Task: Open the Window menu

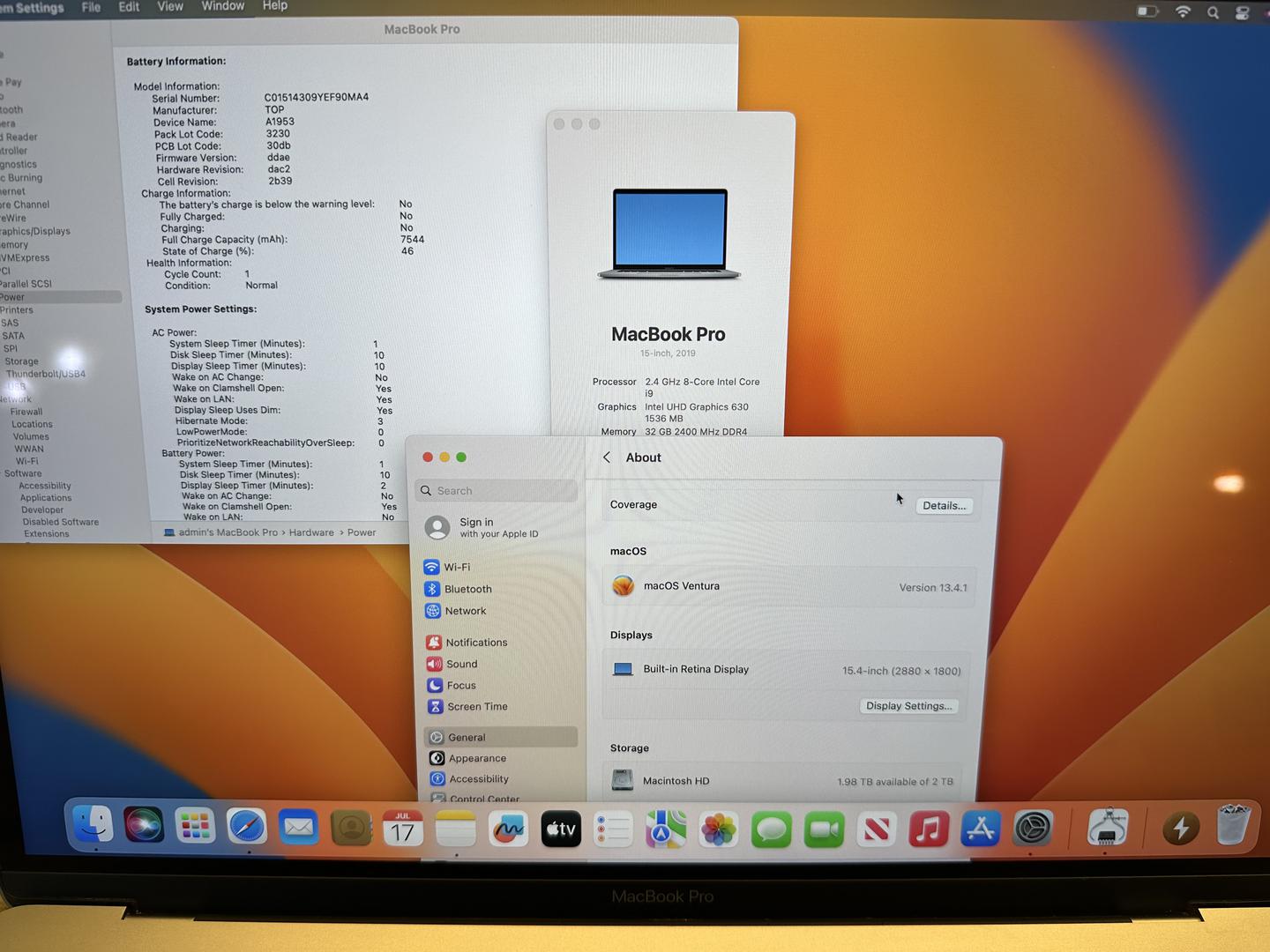Action: pos(223,6)
